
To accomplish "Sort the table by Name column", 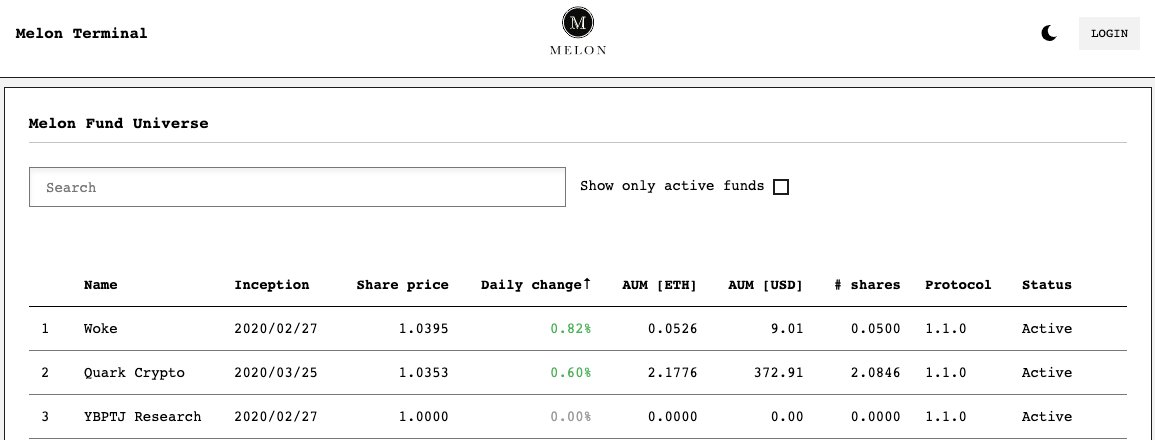I will 100,285.
